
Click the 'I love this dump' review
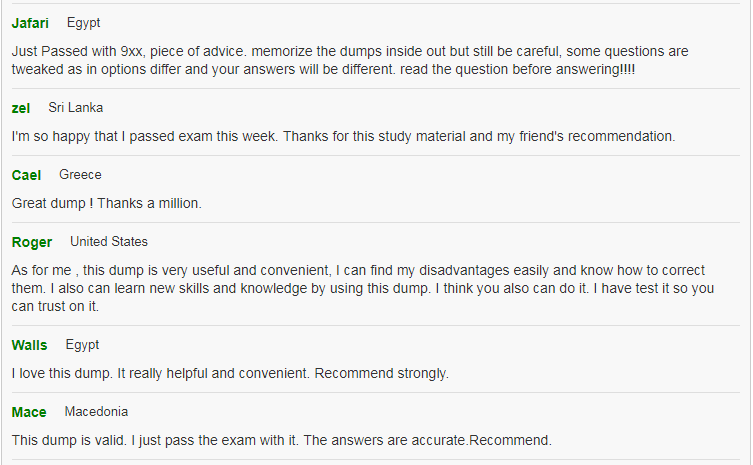230,373
